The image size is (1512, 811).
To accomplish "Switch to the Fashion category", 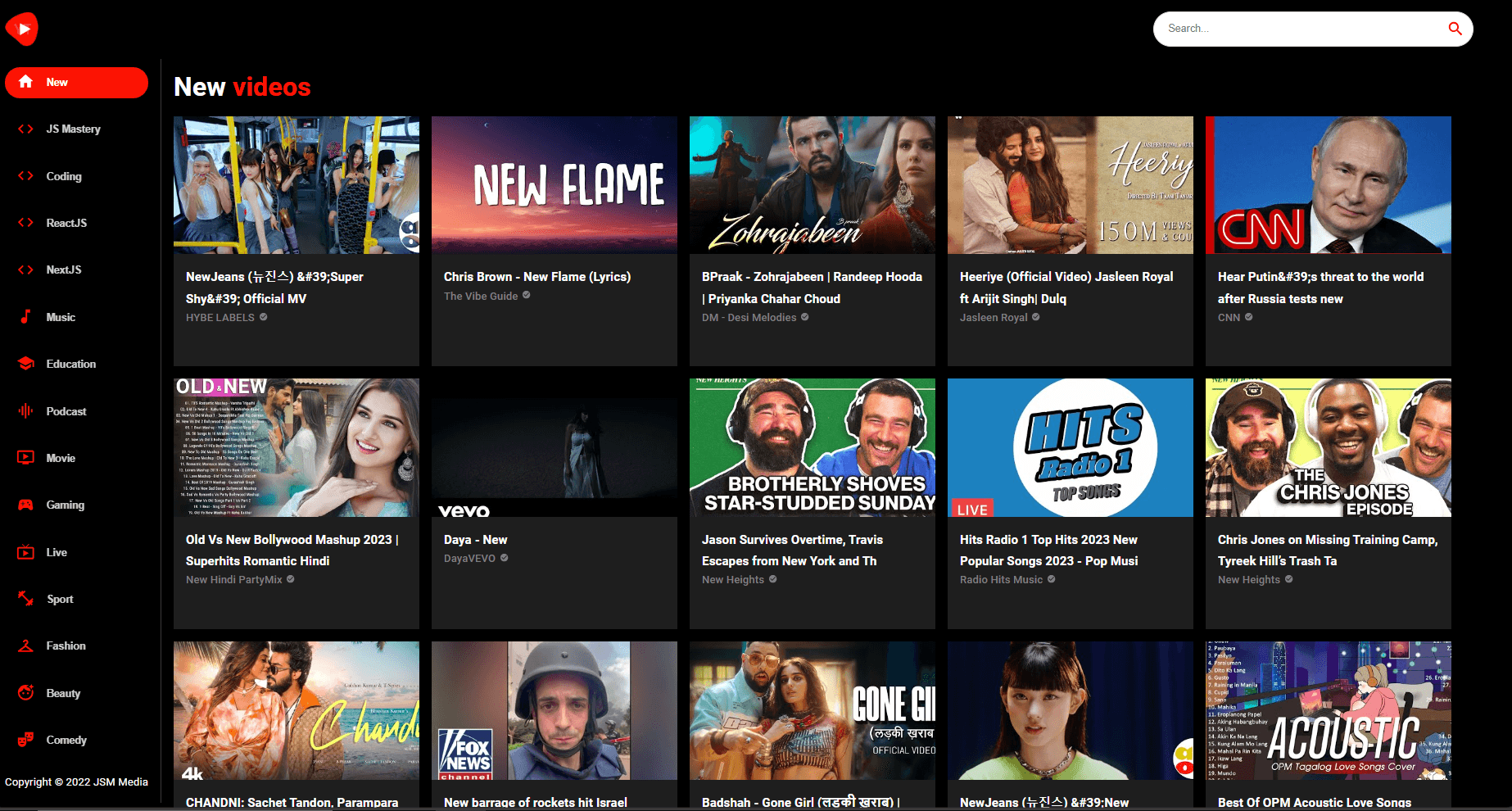I will pyautogui.click(x=76, y=646).
